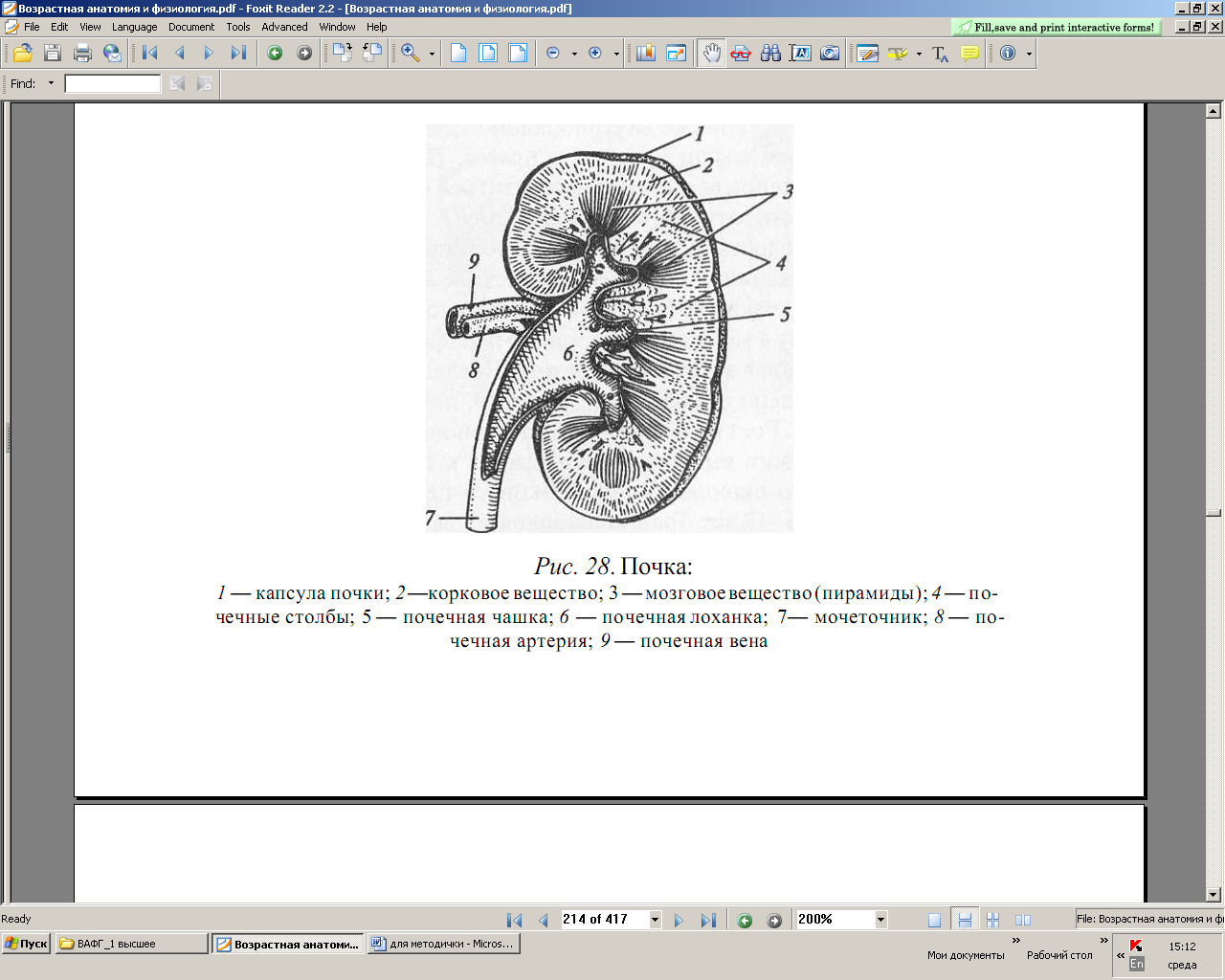Click the blue info icon
Image resolution: width=1225 pixels, height=980 pixels.
pos(1008,54)
